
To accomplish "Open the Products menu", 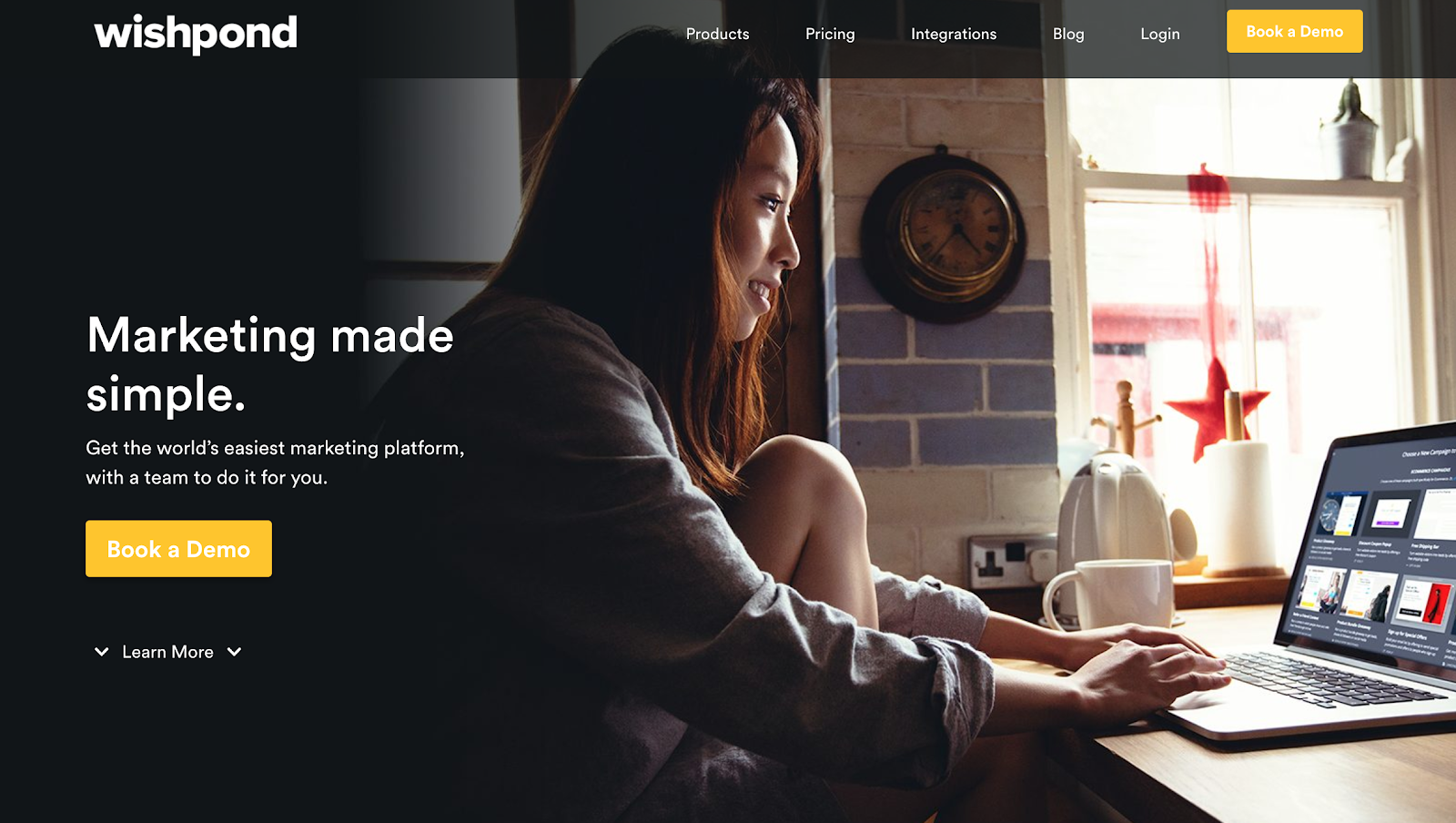I will pos(717,34).
